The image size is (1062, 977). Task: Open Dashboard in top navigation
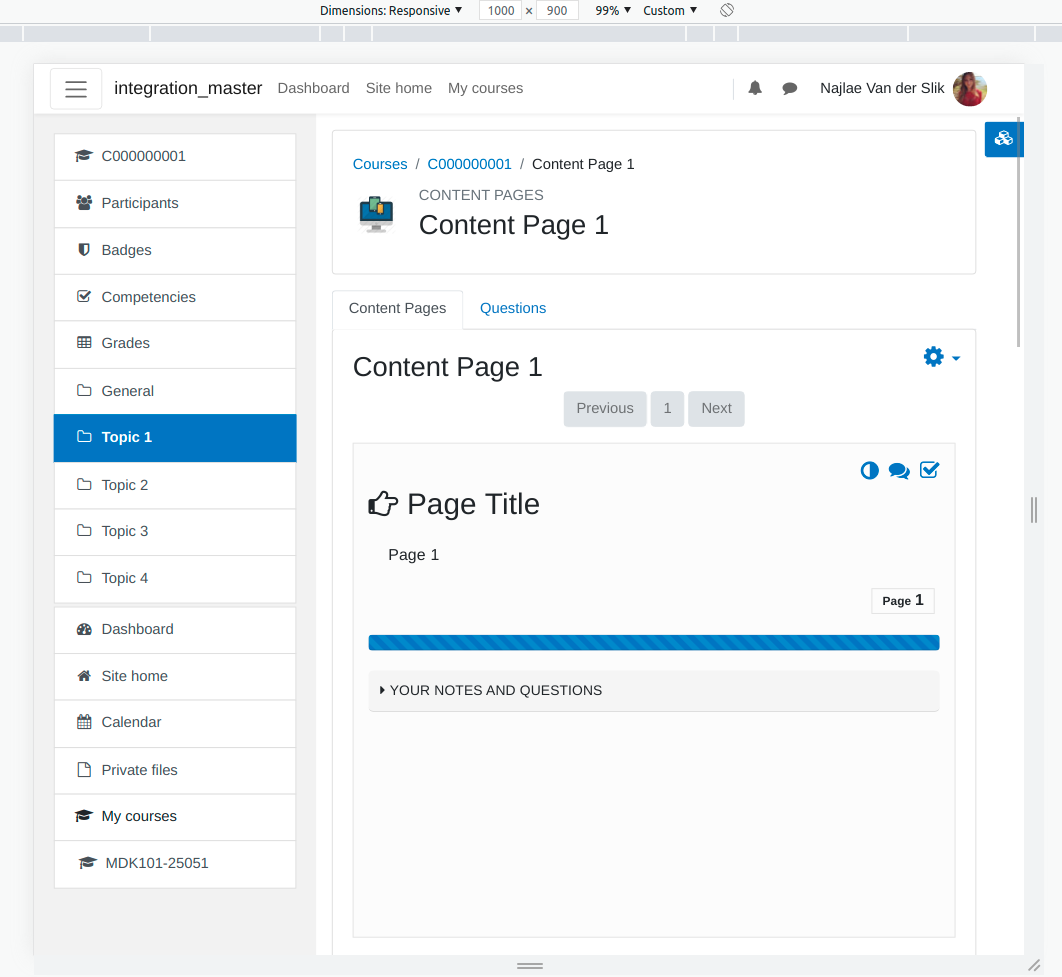click(314, 89)
